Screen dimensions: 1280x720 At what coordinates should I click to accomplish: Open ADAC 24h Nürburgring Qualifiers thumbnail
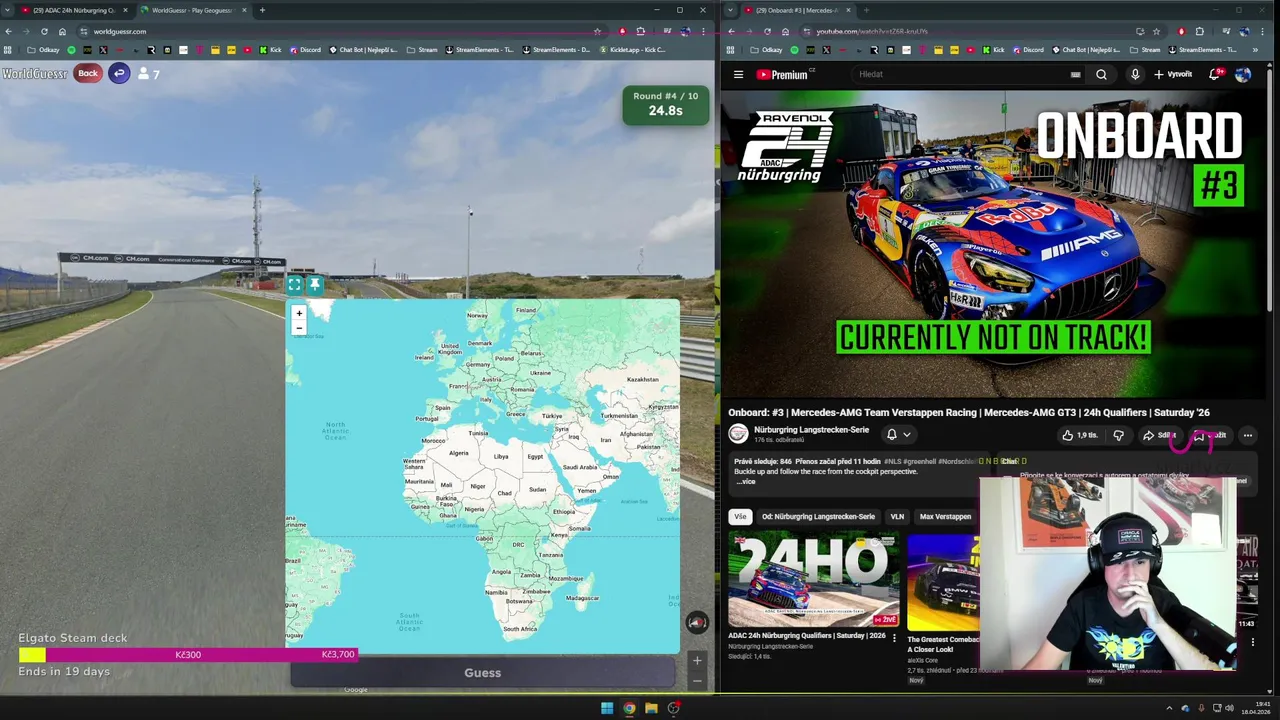(x=813, y=580)
